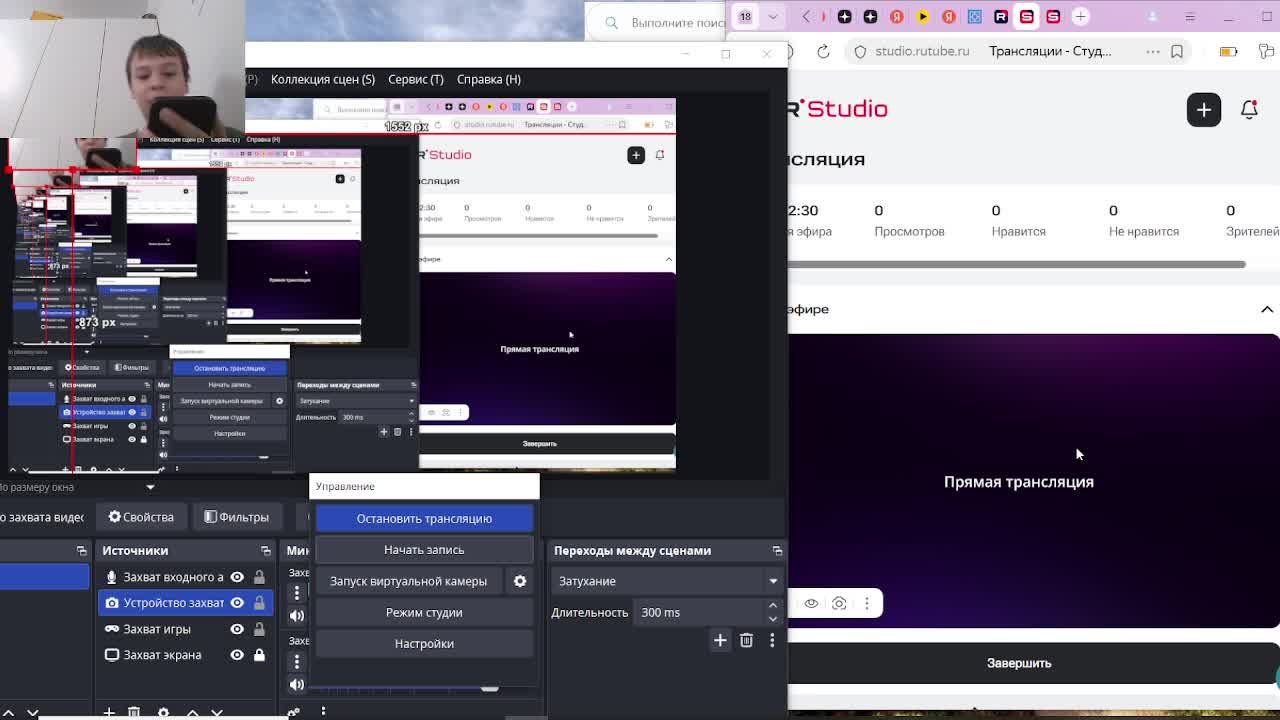Toggle lock on 'Устройство захват' source
The height and width of the screenshot is (720, 1280).
(259, 603)
